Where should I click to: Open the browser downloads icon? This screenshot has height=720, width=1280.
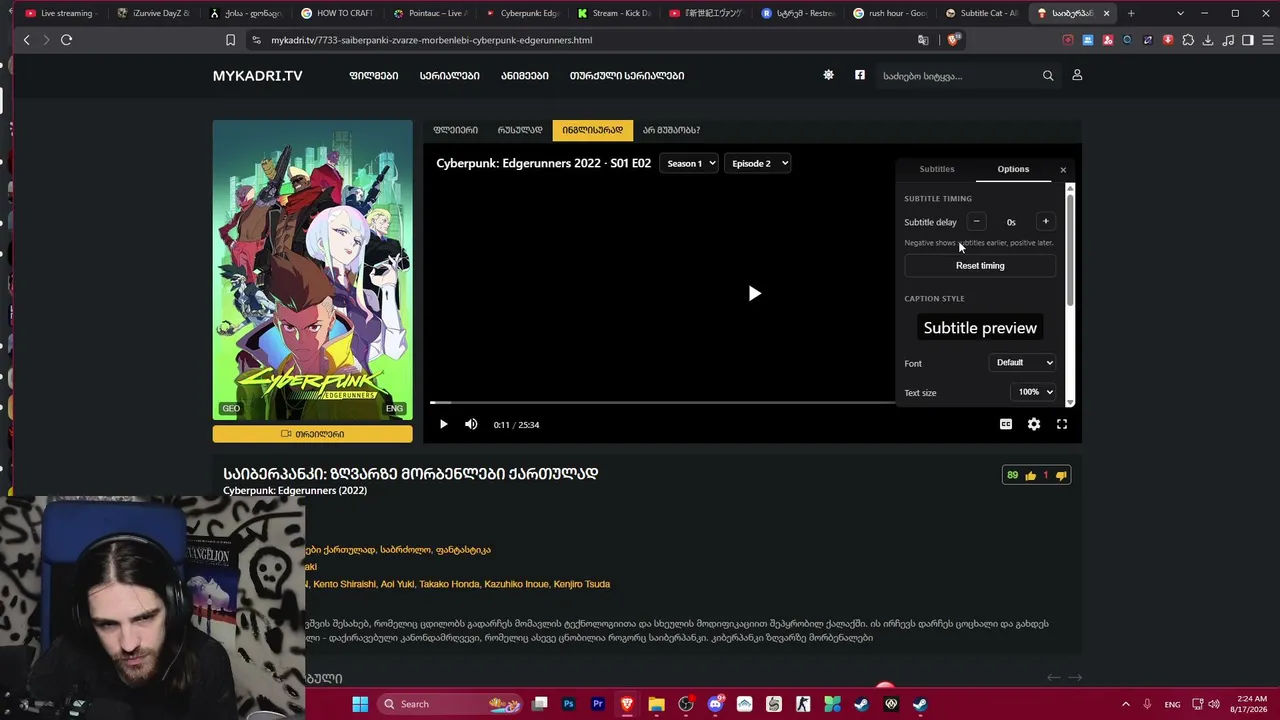[x=1208, y=40]
